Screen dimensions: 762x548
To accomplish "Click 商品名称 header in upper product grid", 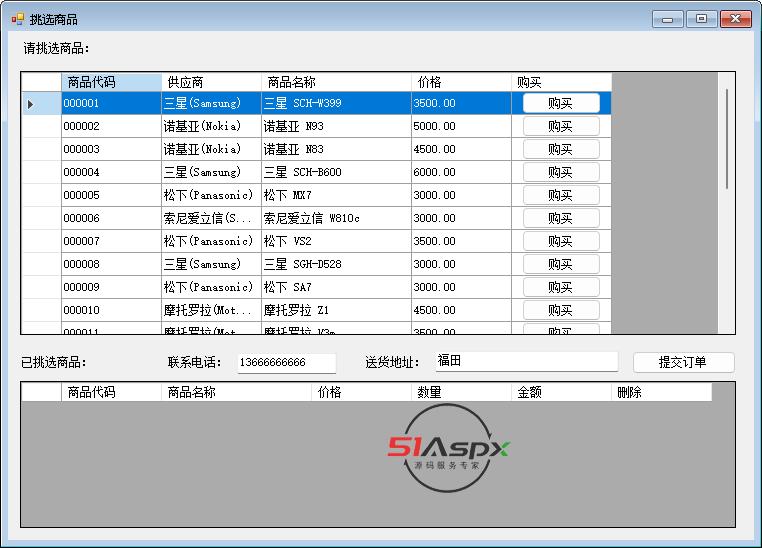I will pyautogui.click(x=336, y=82).
